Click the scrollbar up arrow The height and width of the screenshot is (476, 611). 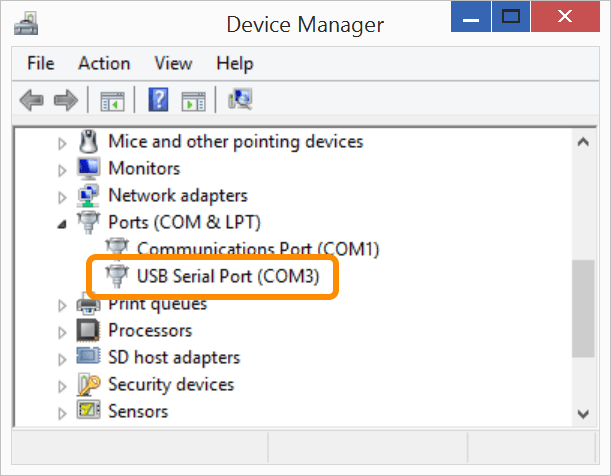tap(582, 142)
